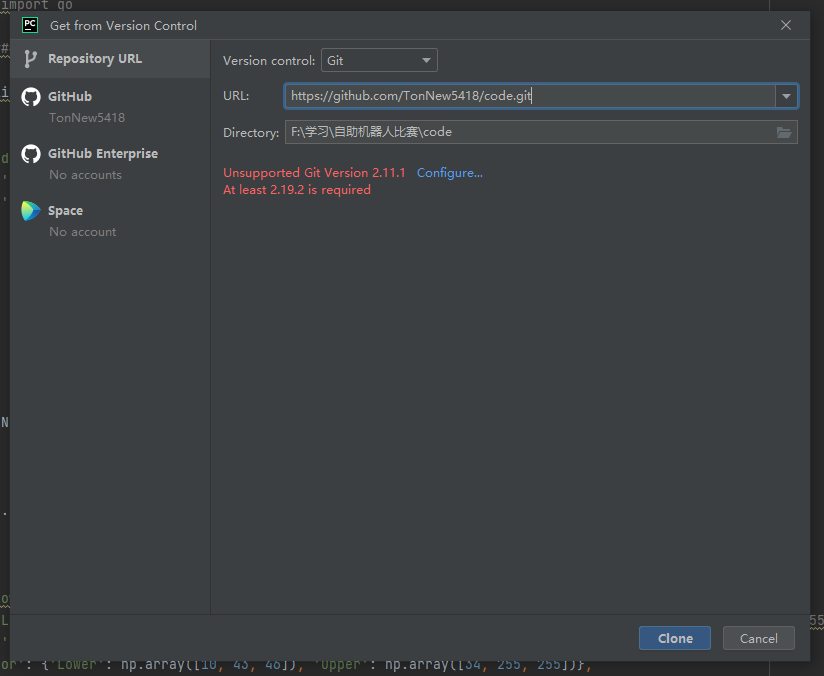Open the Space section
This screenshot has height=676, width=824.
click(110, 221)
